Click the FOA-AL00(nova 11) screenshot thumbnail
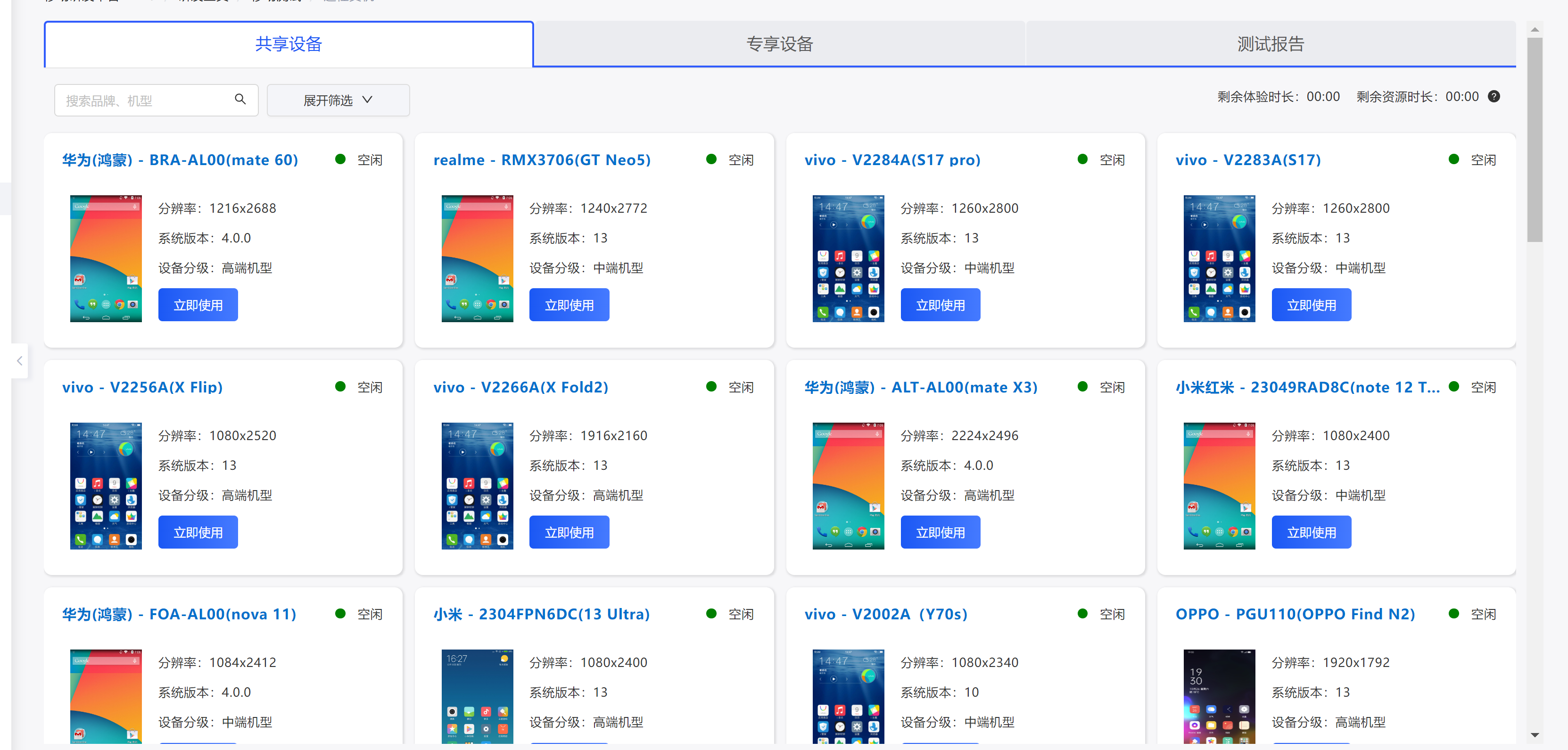The width and height of the screenshot is (1568, 750). (x=106, y=696)
